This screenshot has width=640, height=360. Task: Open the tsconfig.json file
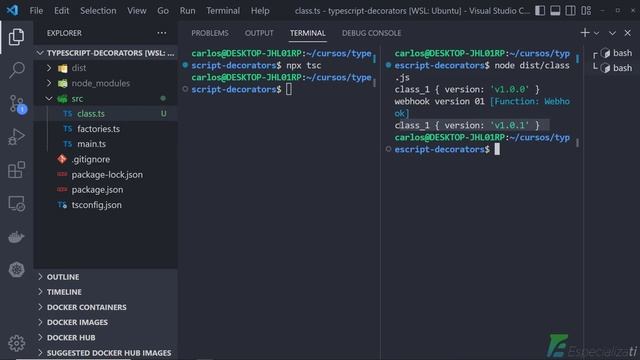(x=105, y=205)
